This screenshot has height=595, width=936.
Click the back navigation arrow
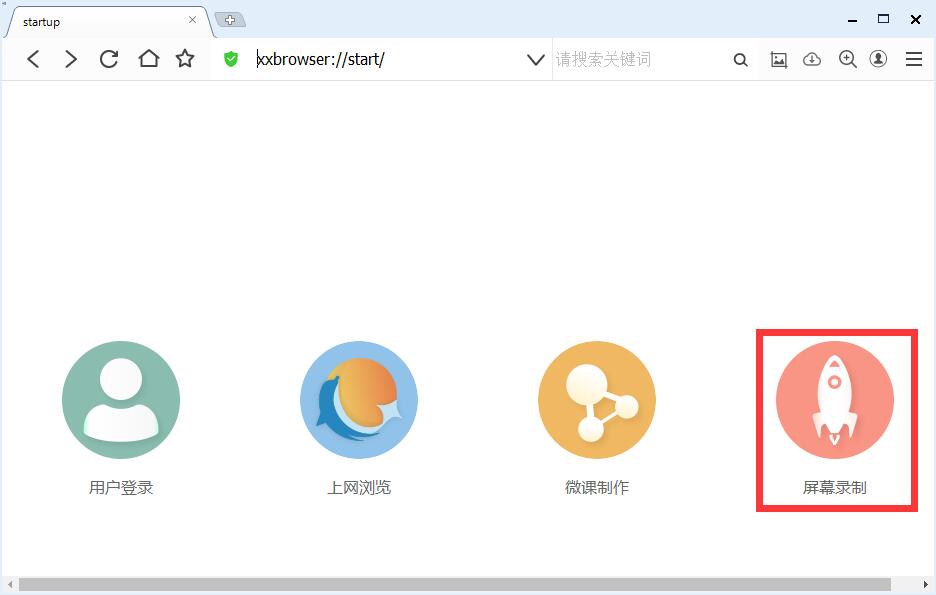(x=33, y=60)
